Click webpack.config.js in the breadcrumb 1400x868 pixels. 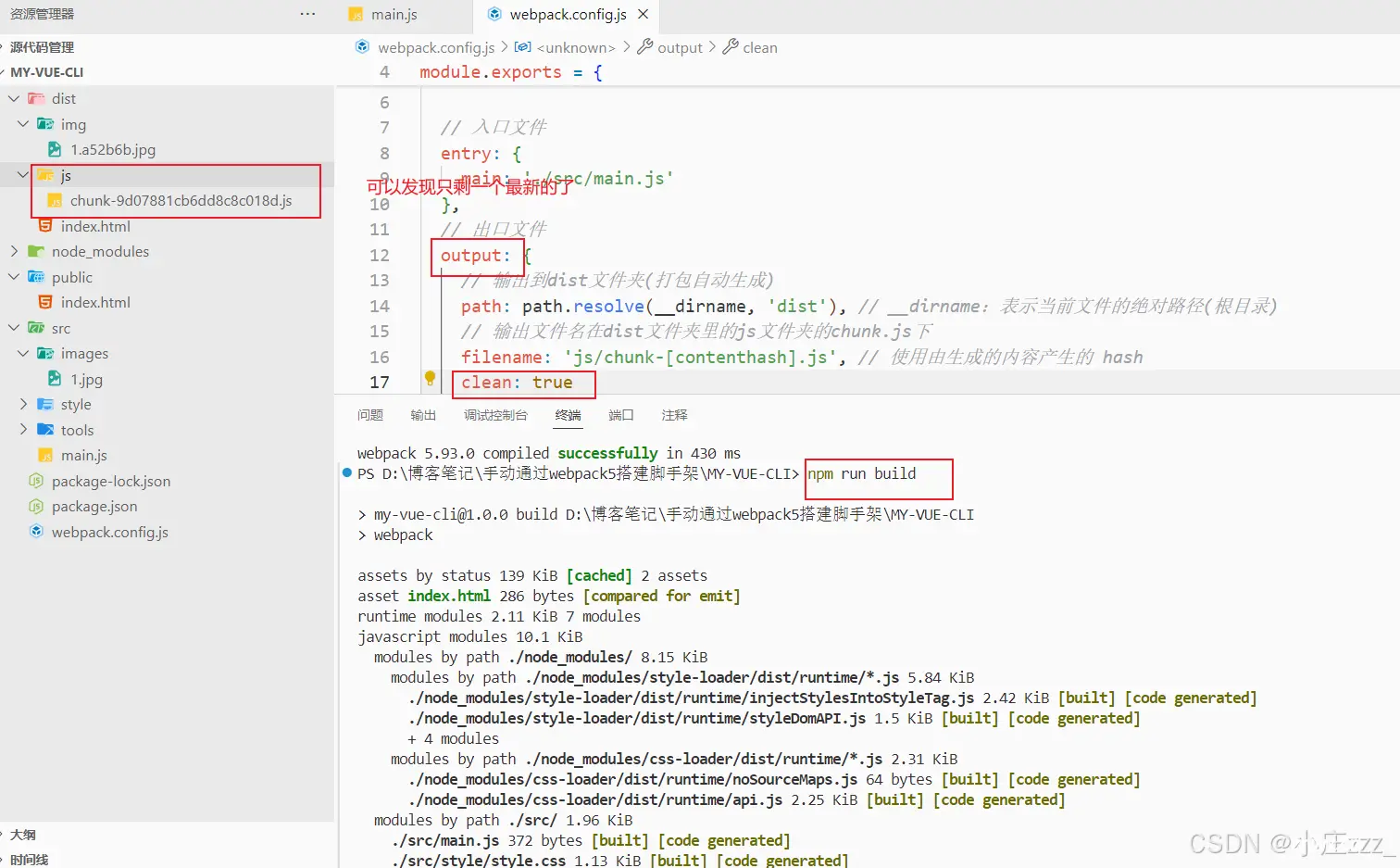(x=436, y=47)
